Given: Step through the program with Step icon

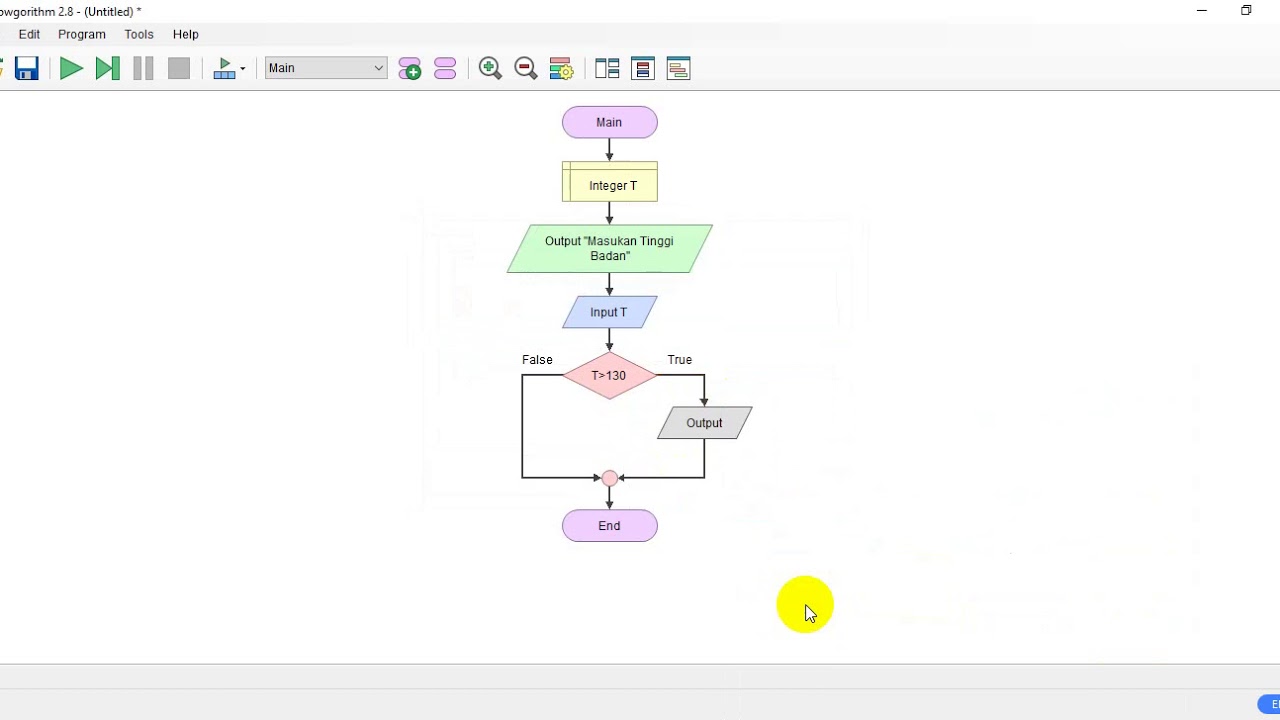Looking at the screenshot, I should click(x=107, y=68).
